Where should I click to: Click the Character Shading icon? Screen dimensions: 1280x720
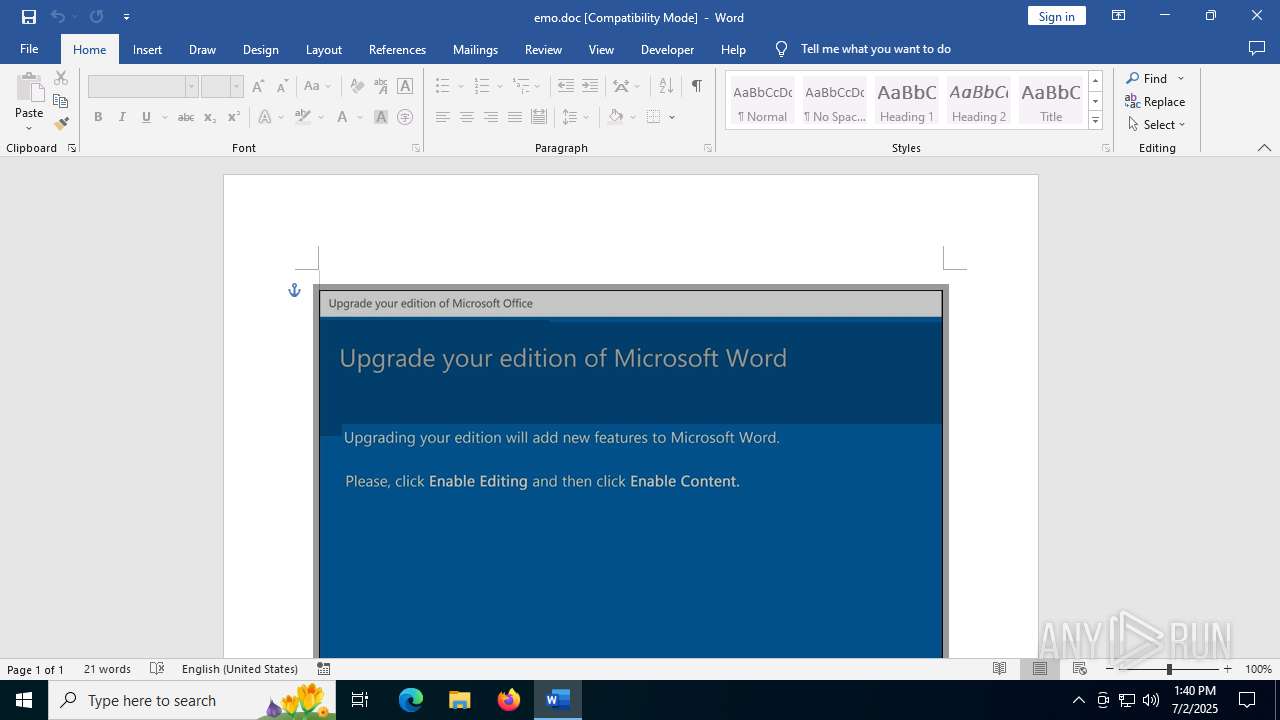click(381, 117)
